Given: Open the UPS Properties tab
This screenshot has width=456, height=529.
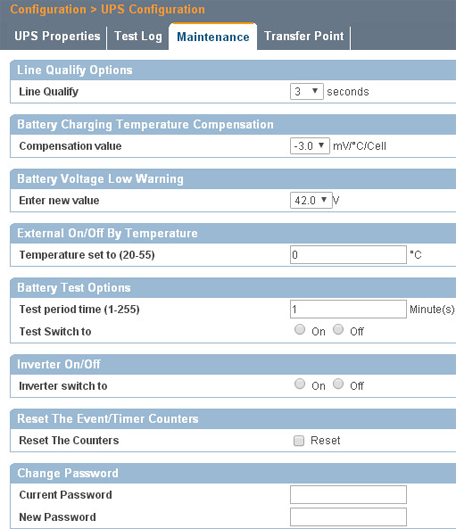Looking at the screenshot, I should coord(57,36).
